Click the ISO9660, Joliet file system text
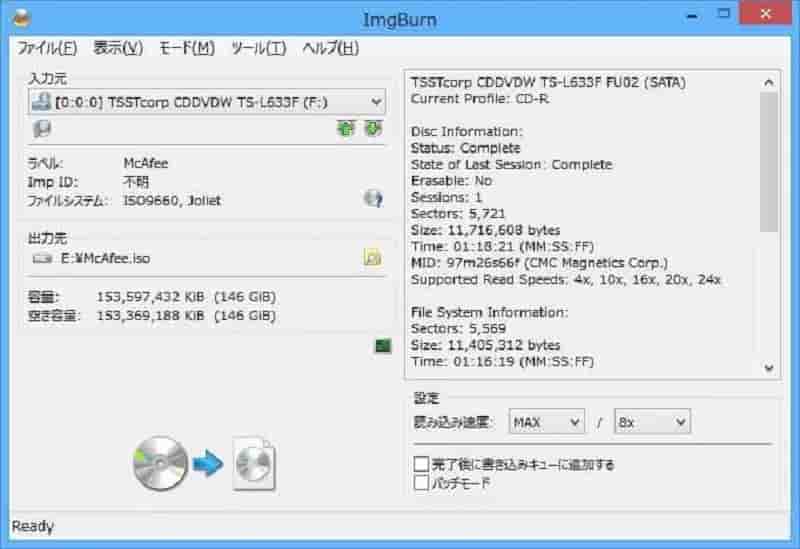The width and height of the screenshot is (800, 549). click(172, 201)
